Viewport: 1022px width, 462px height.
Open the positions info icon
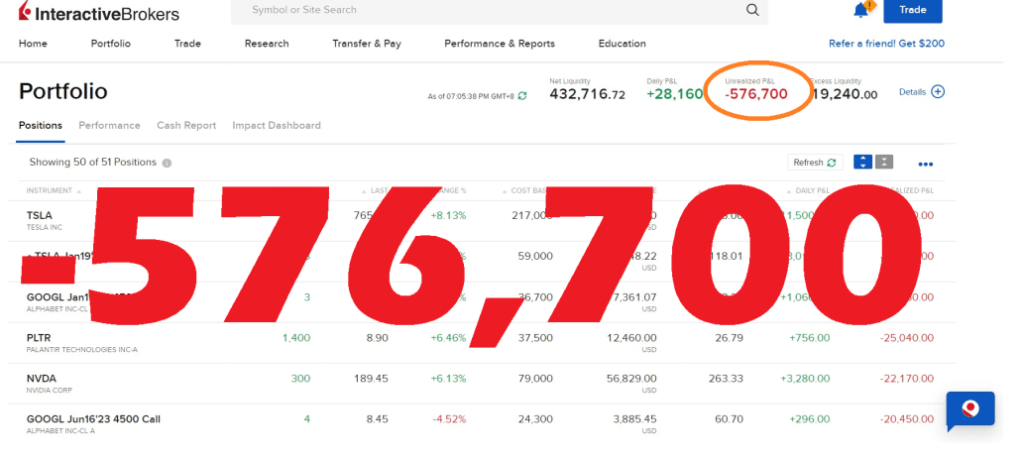pos(167,163)
